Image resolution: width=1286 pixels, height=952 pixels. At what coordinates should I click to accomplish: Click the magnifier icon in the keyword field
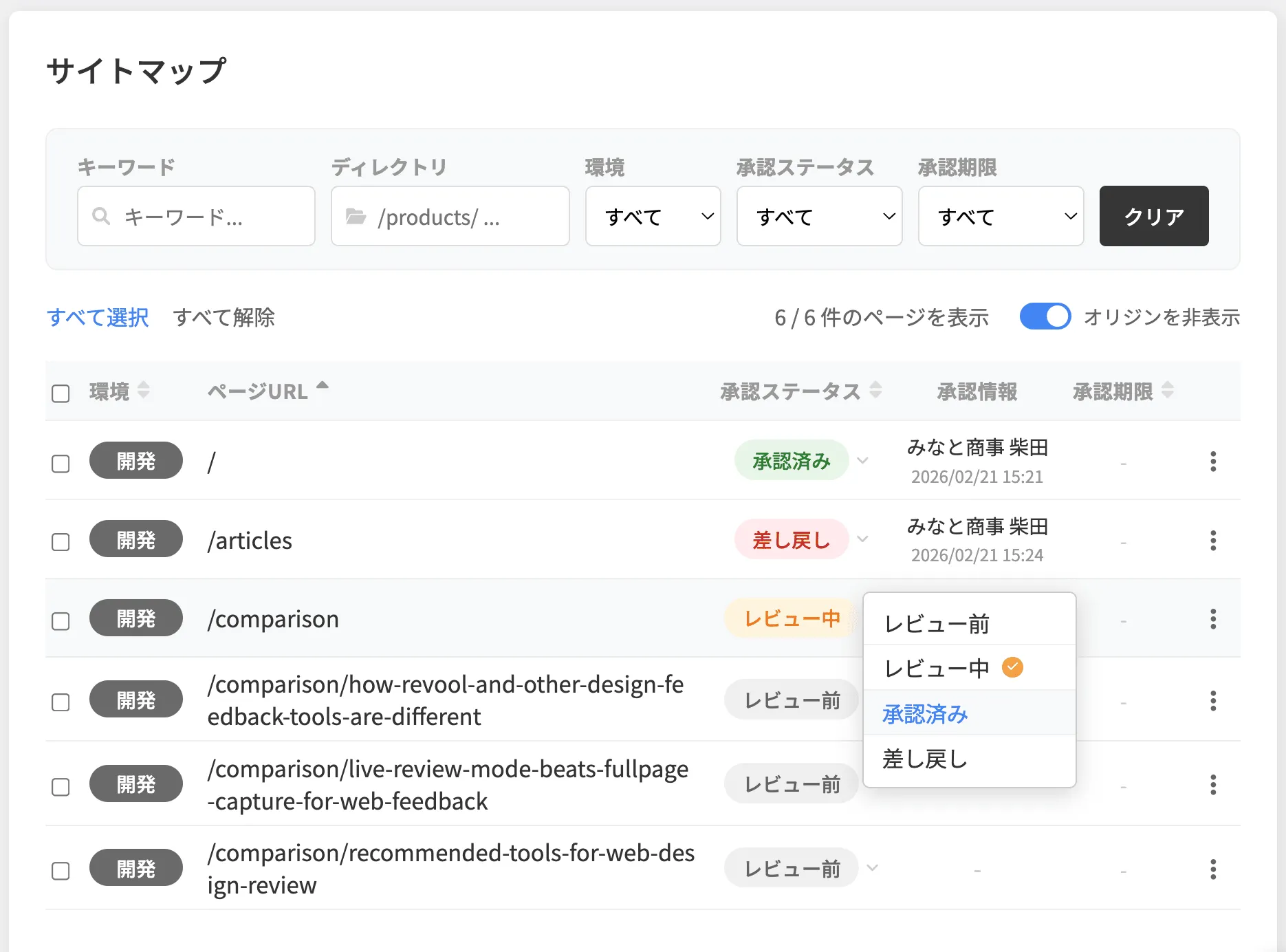(x=100, y=216)
